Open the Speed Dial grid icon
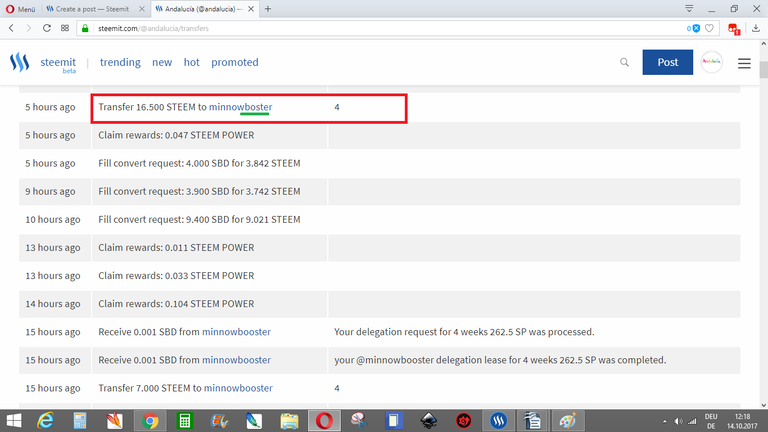Screen dimensions: 768x432 (x=65, y=28)
